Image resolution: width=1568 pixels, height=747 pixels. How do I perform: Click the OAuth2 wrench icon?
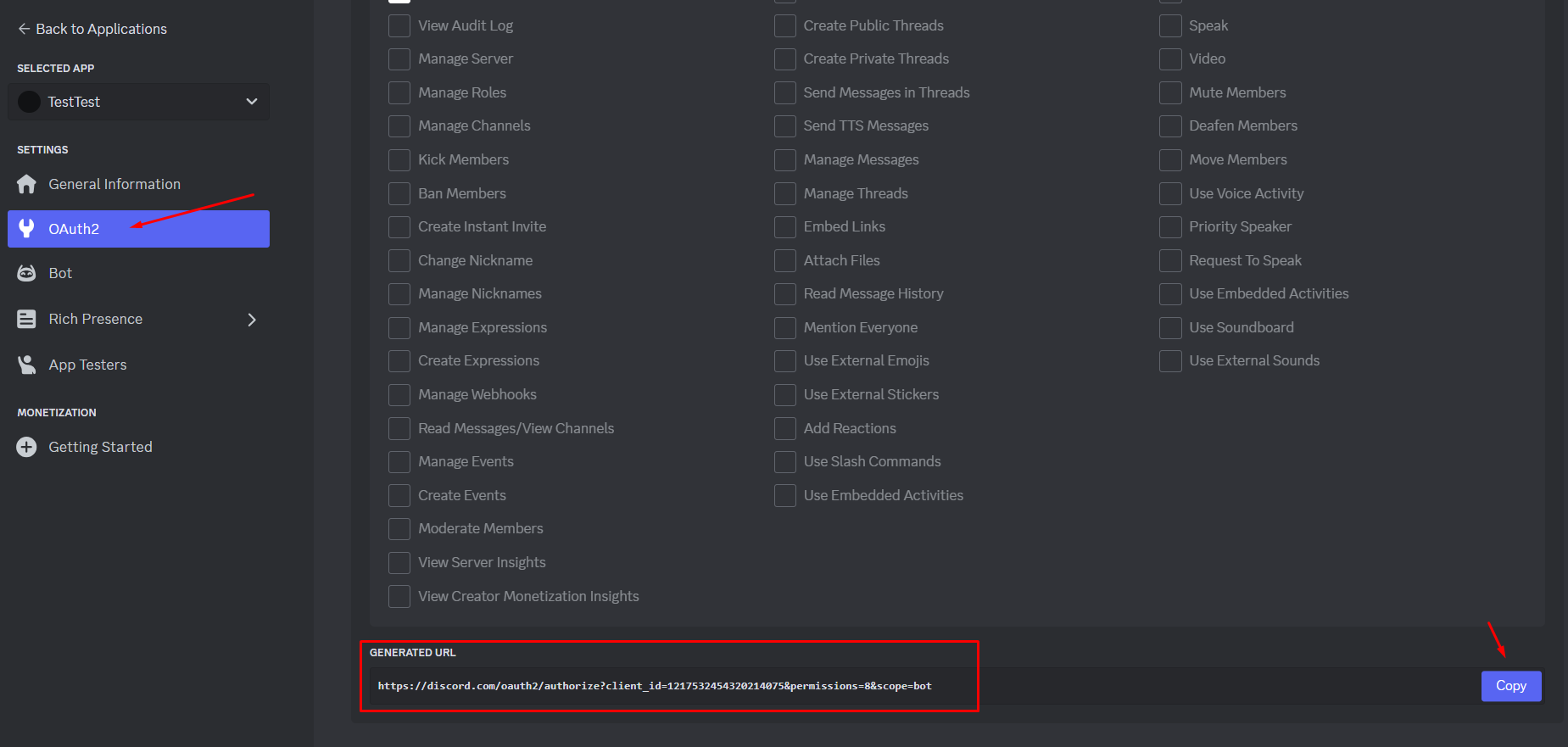pos(27,229)
